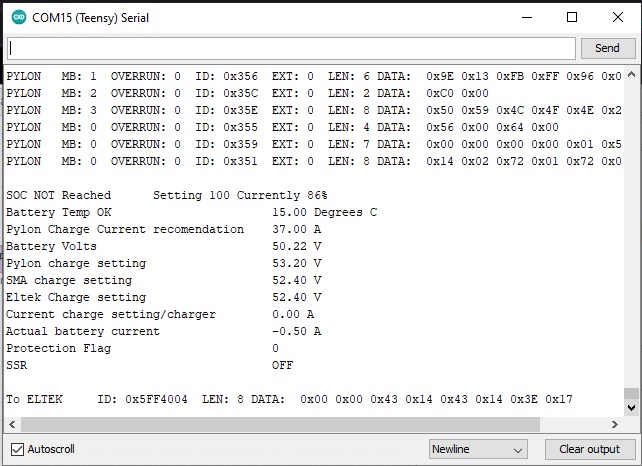Click the 'Protection Flag' label
This screenshot has height=466, width=642.
[59, 348]
